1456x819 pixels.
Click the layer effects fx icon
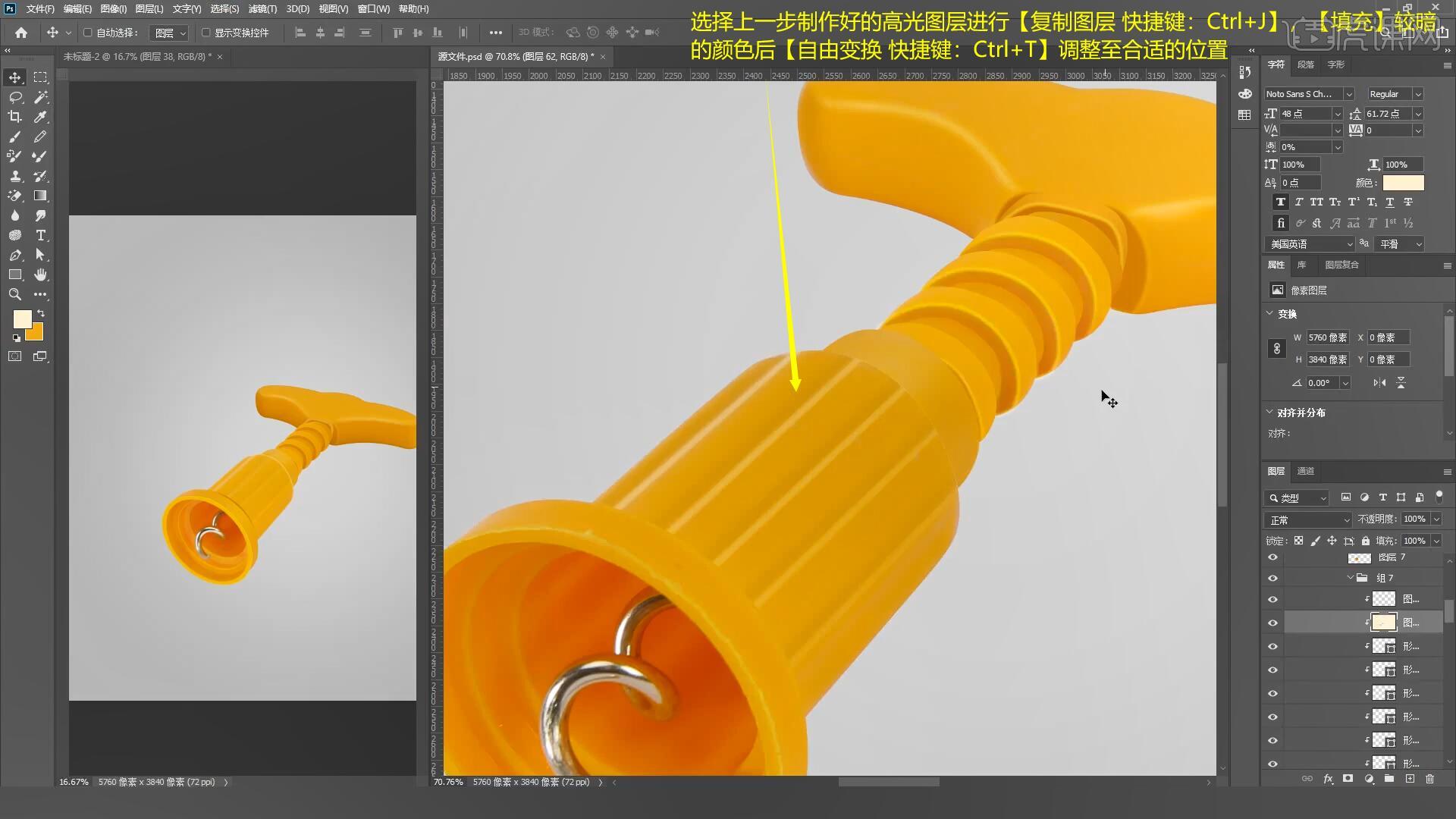click(x=1328, y=779)
